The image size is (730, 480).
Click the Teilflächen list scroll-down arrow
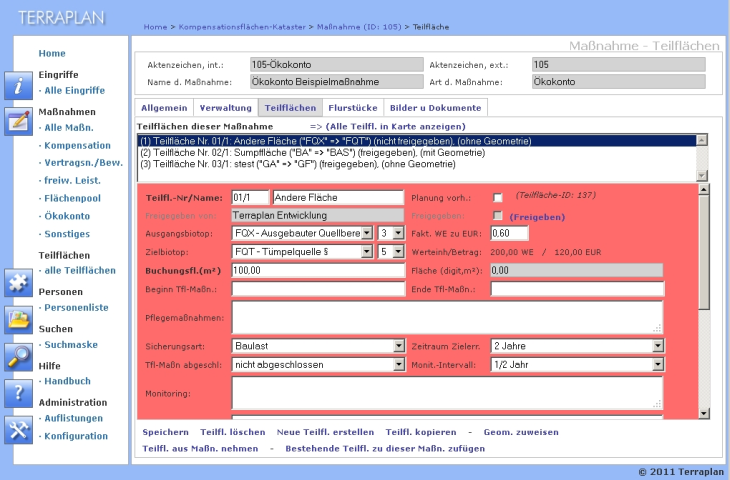click(702, 176)
